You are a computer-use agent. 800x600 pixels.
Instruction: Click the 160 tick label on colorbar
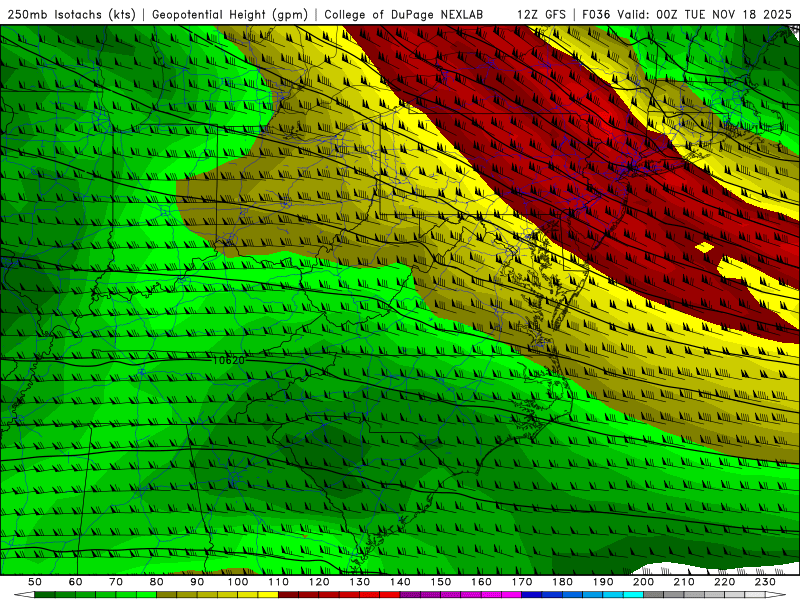[481, 582]
